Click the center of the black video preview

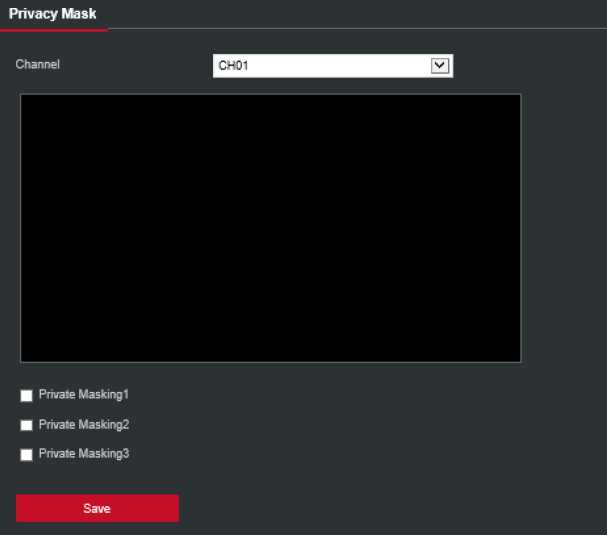click(x=270, y=228)
